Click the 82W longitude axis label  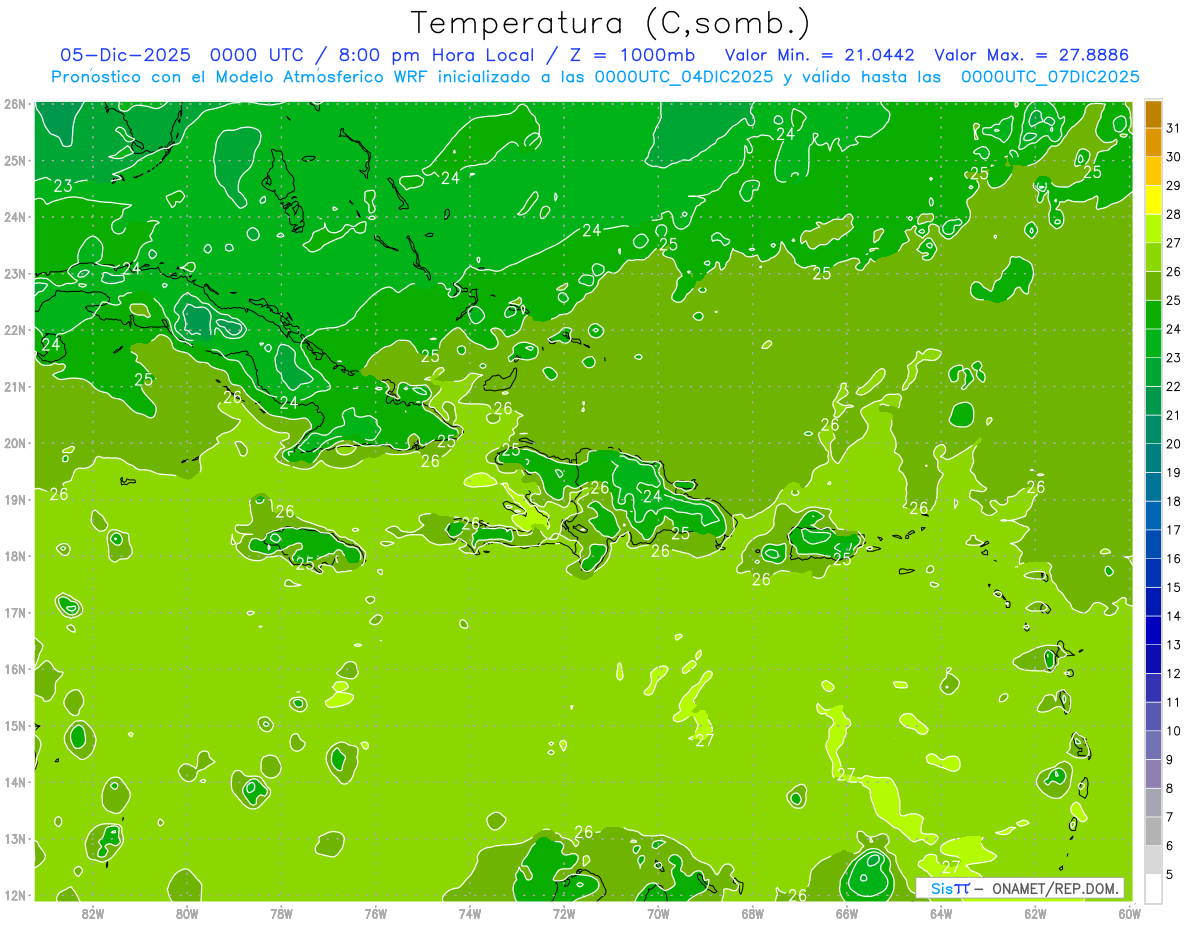point(93,913)
